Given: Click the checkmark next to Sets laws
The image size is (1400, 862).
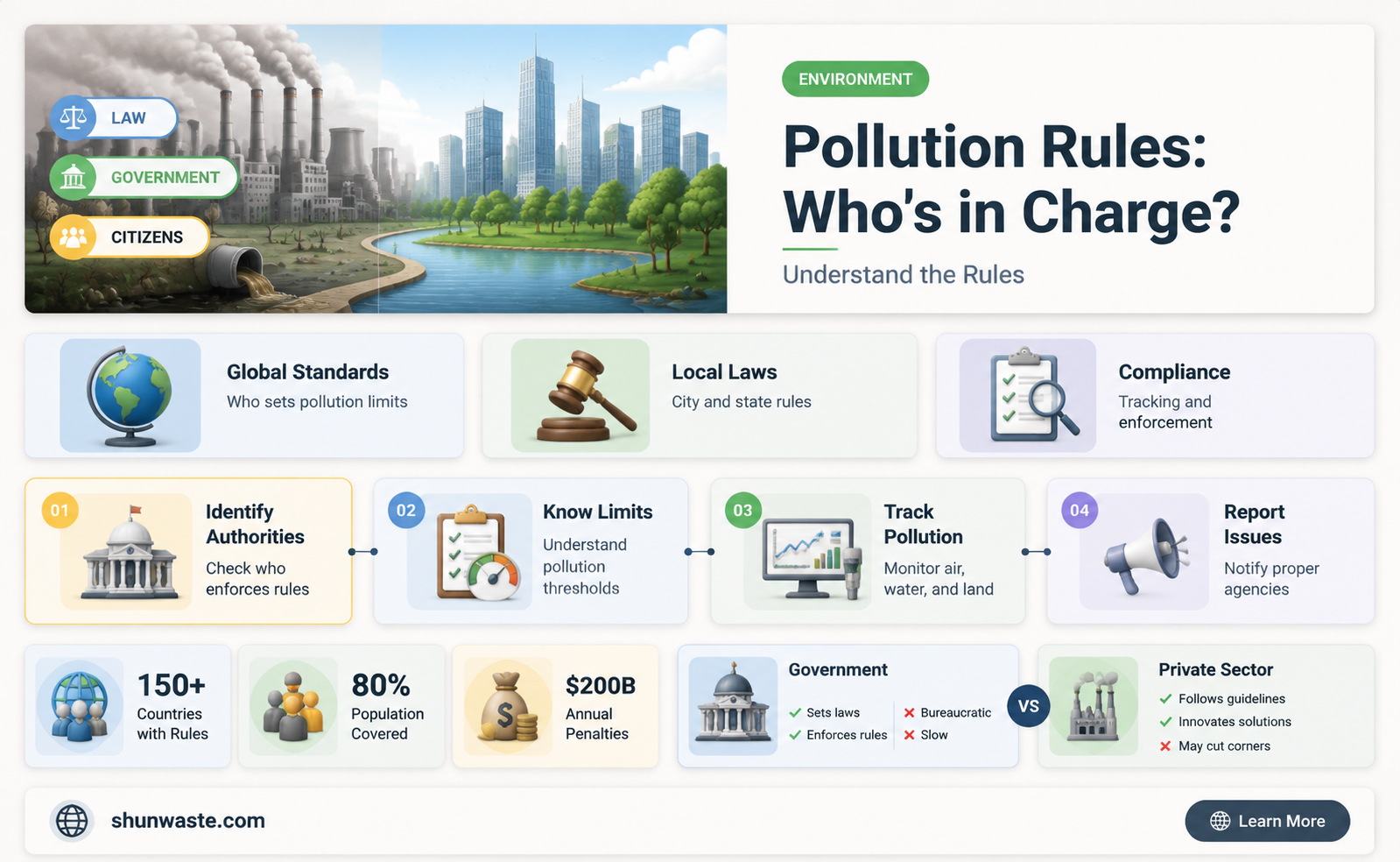Looking at the screenshot, I should pyautogui.click(x=795, y=713).
